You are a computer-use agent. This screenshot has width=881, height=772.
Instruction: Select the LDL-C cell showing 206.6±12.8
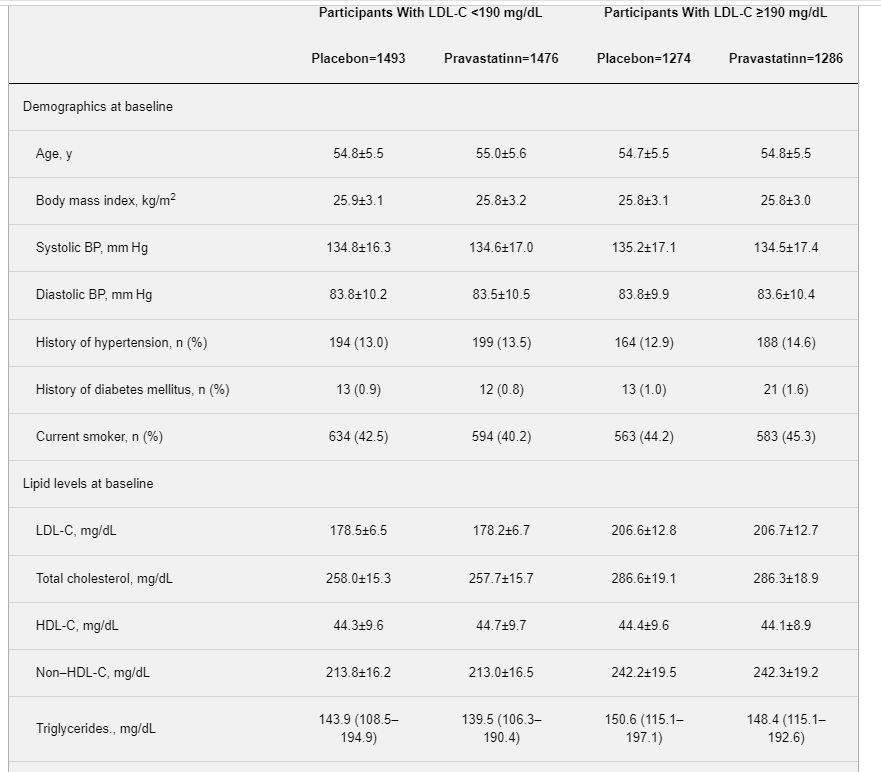(x=643, y=531)
